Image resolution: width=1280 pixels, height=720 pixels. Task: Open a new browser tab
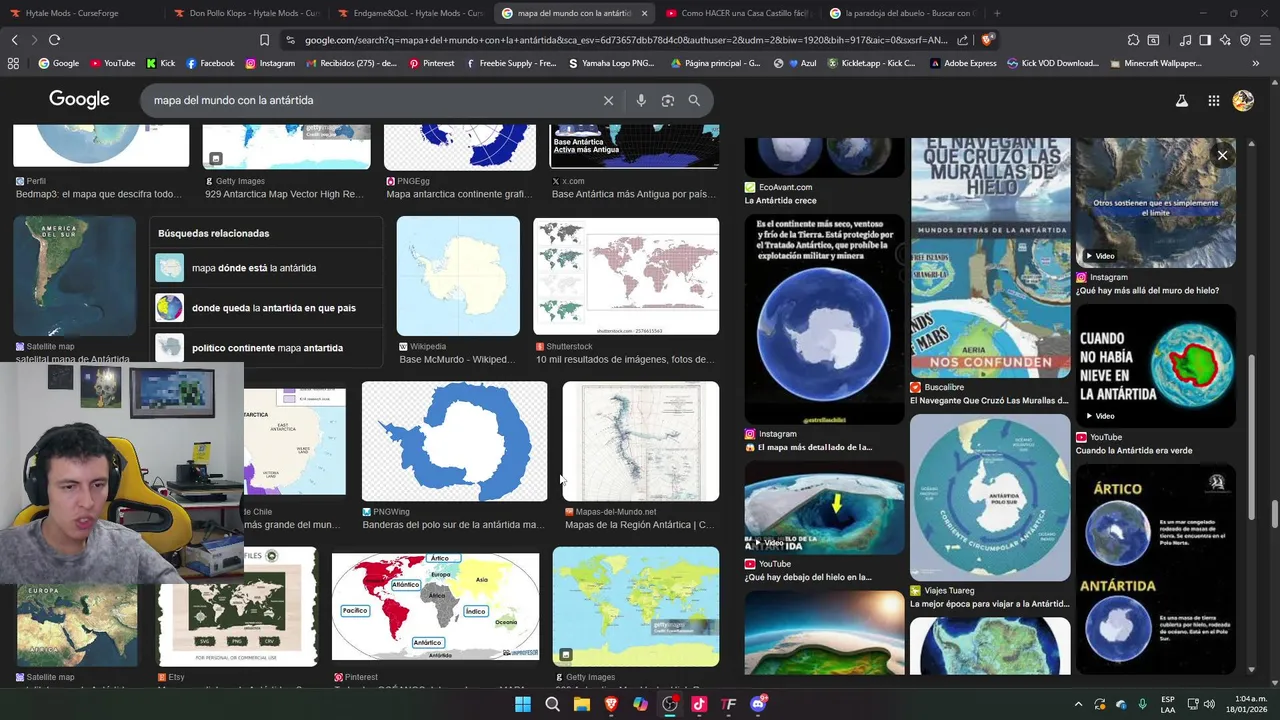pyautogui.click(x=997, y=13)
